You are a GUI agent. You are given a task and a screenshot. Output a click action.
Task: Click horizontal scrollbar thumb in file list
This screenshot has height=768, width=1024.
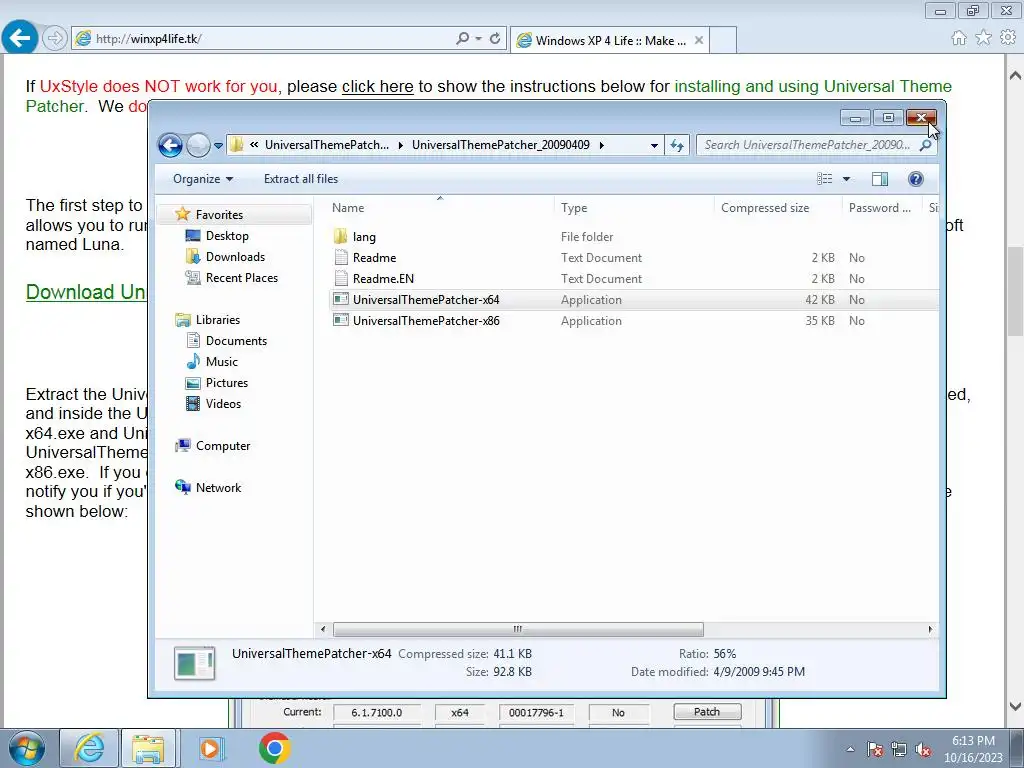(x=519, y=630)
